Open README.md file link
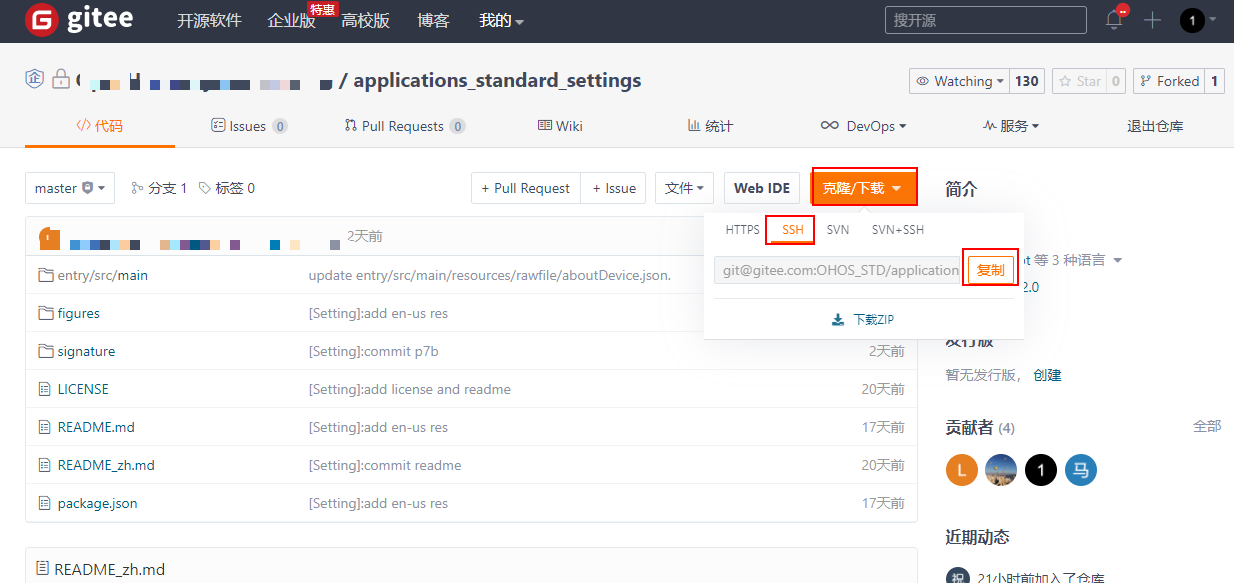Image resolution: width=1234 pixels, height=583 pixels. tap(96, 427)
